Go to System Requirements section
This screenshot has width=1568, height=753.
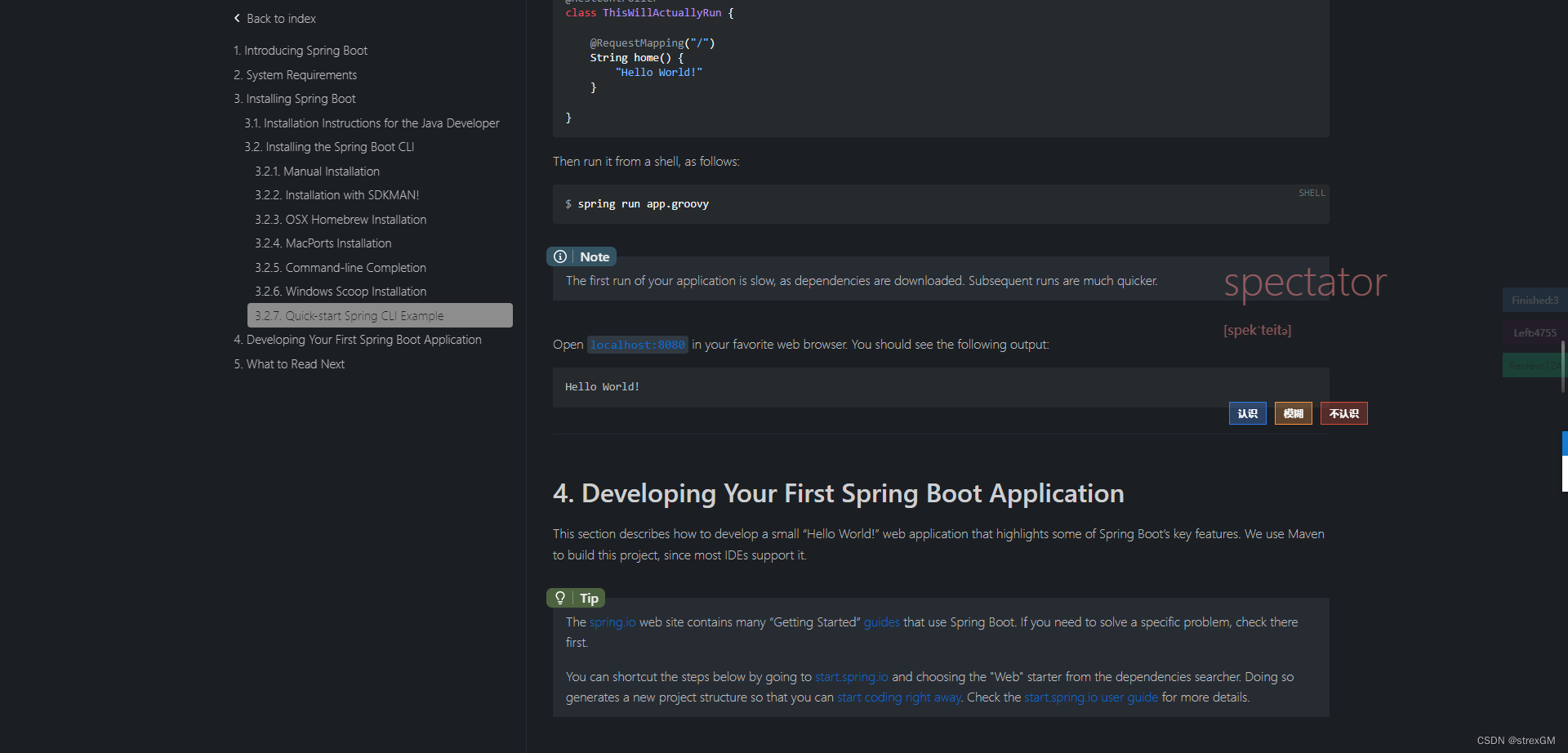pos(295,75)
